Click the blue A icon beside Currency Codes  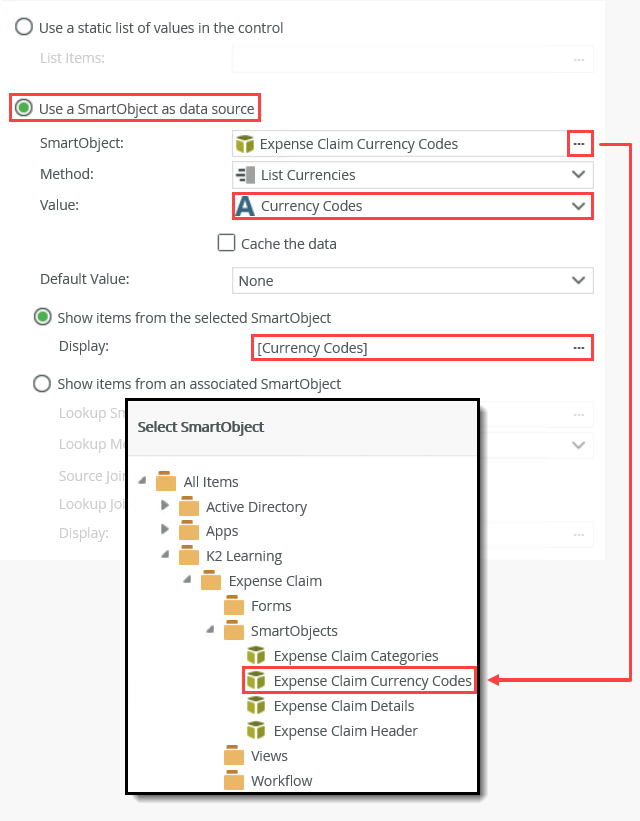(245, 206)
